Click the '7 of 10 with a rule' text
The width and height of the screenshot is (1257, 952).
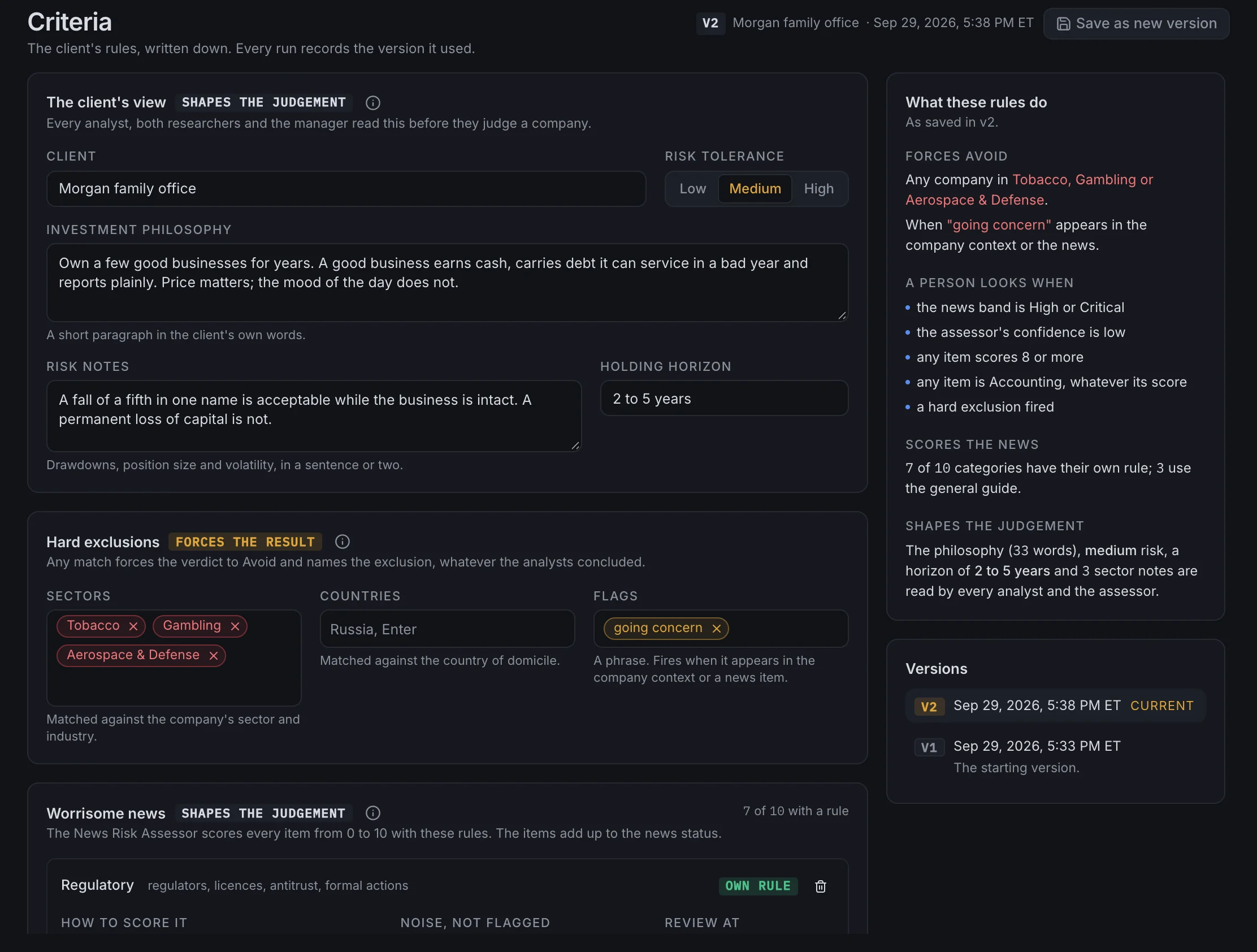796,811
